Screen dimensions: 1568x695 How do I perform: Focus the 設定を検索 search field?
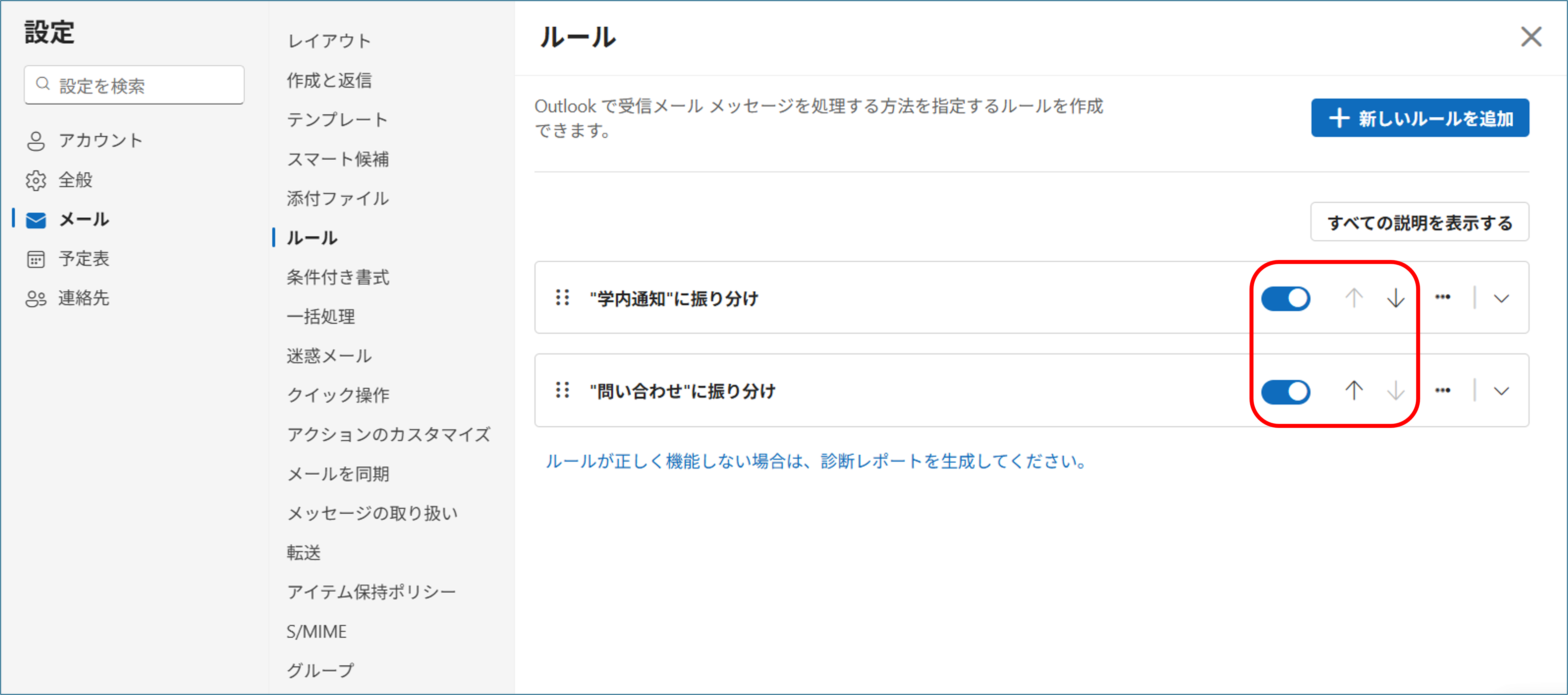tap(134, 85)
